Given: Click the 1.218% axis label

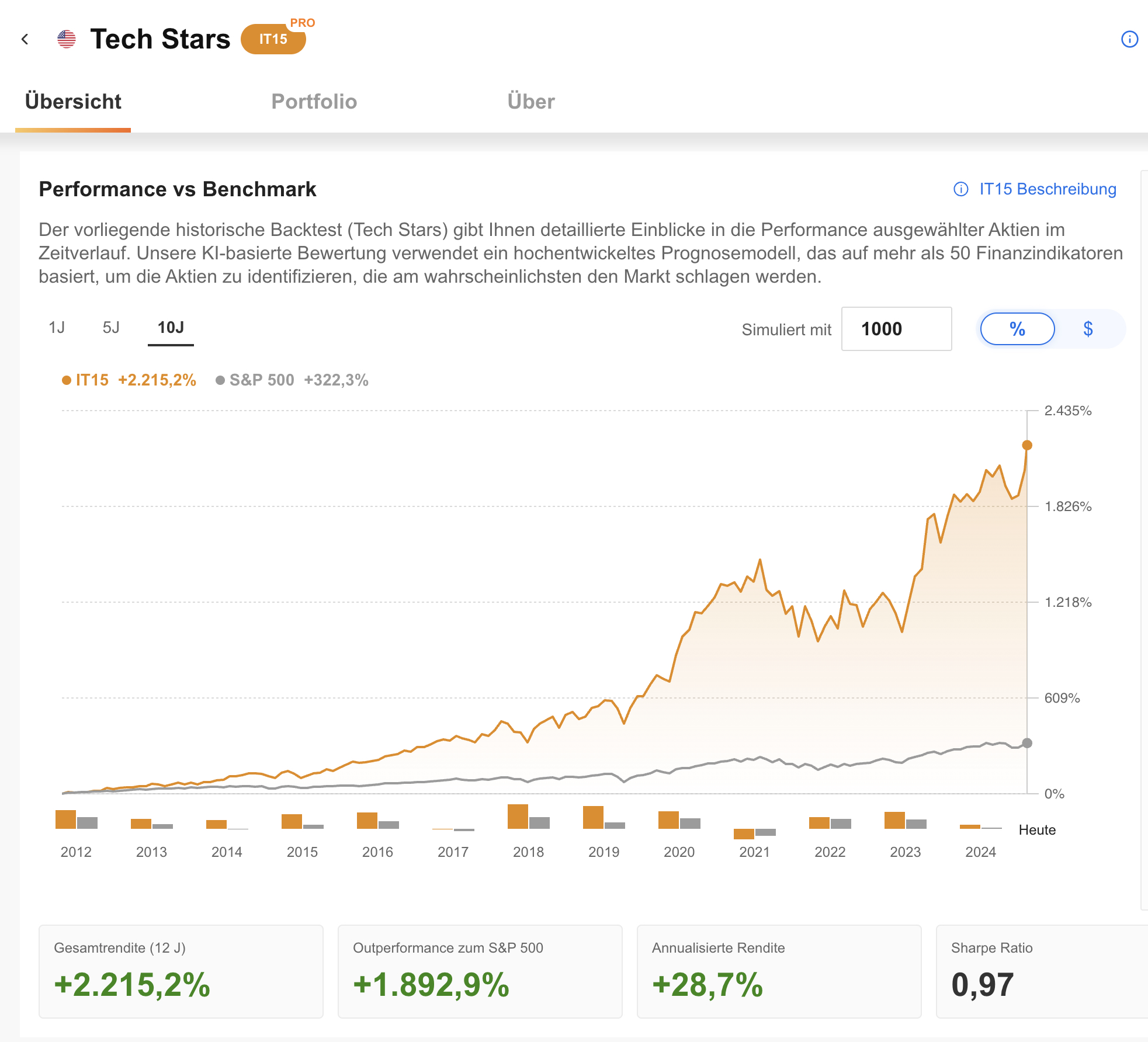Looking at the screenshot, I should 1068,602.
